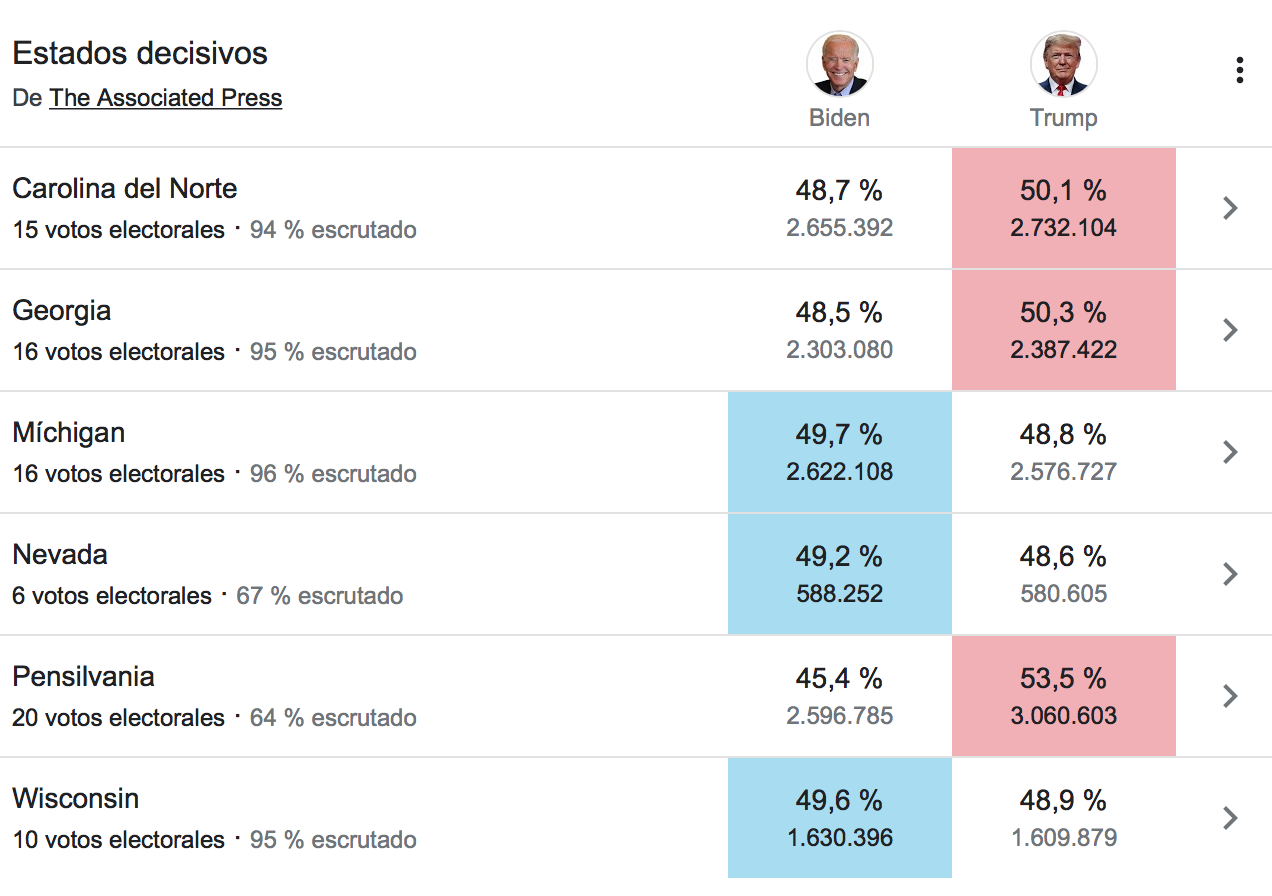Expand Georgia results chevron arrow

tap(1231, 330)
